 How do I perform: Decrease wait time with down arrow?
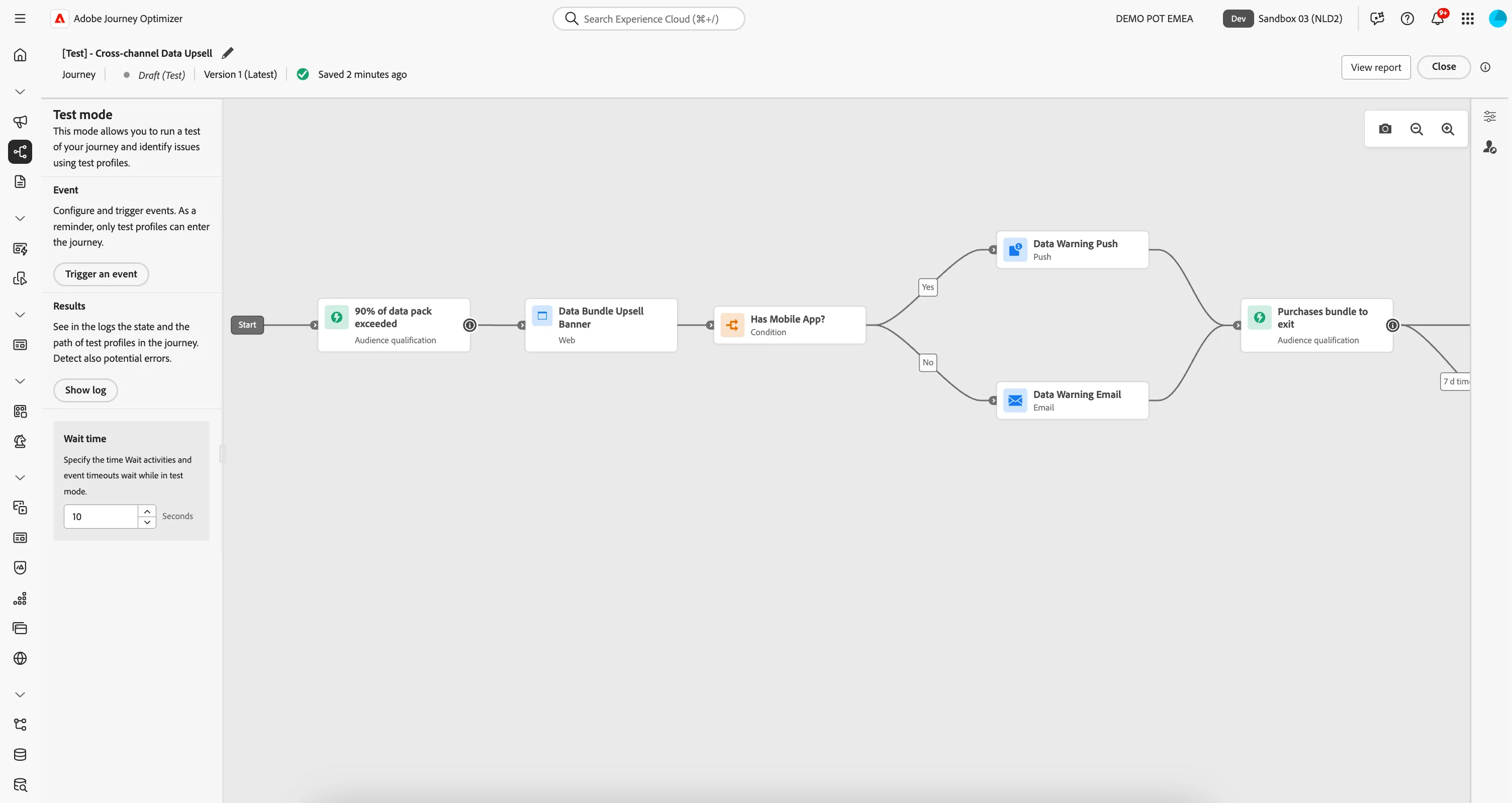[x=147, y=522]
